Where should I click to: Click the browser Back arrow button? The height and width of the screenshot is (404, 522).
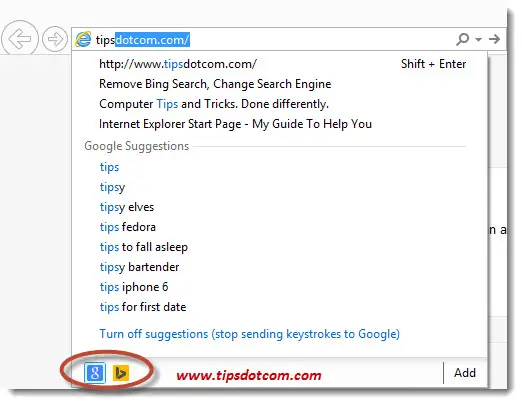click(20, 39)
